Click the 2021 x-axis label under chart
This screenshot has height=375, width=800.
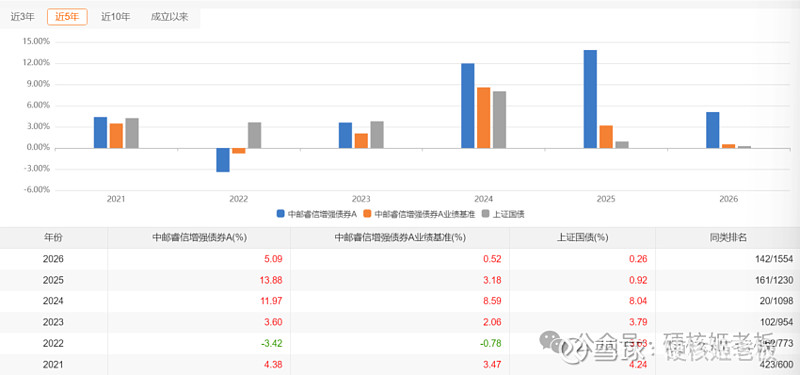116,199
